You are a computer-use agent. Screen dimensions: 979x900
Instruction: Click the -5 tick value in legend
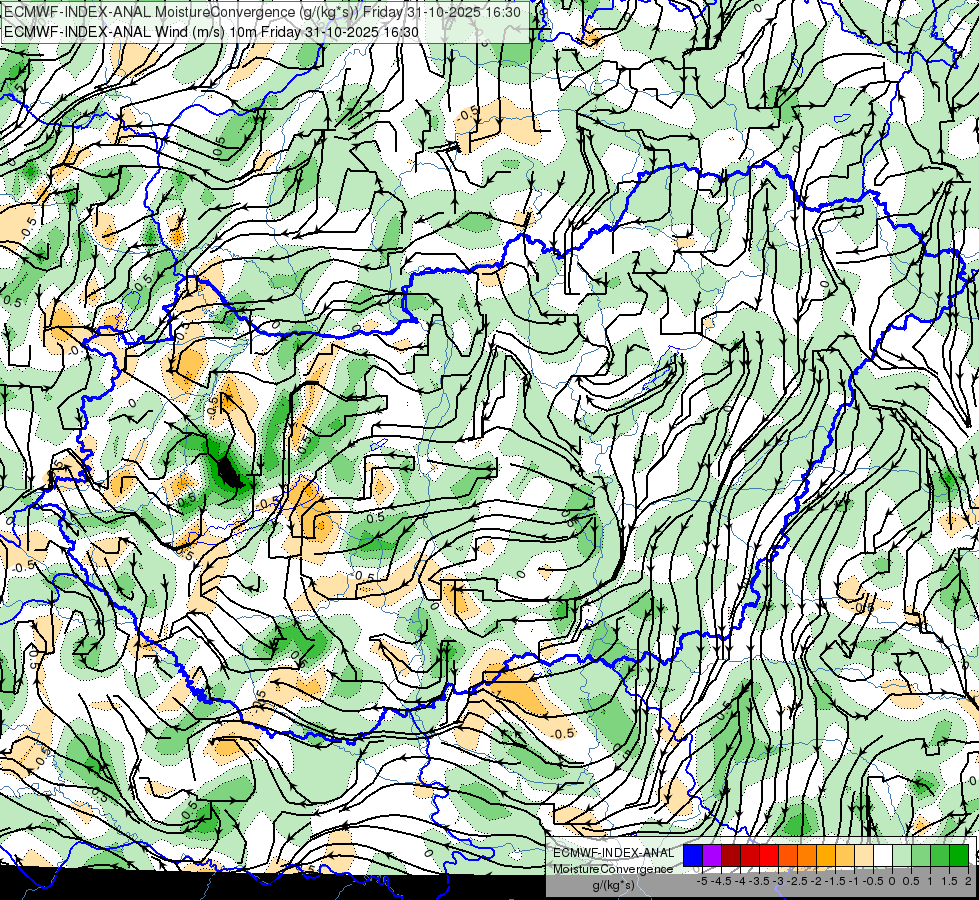point(702,881)
